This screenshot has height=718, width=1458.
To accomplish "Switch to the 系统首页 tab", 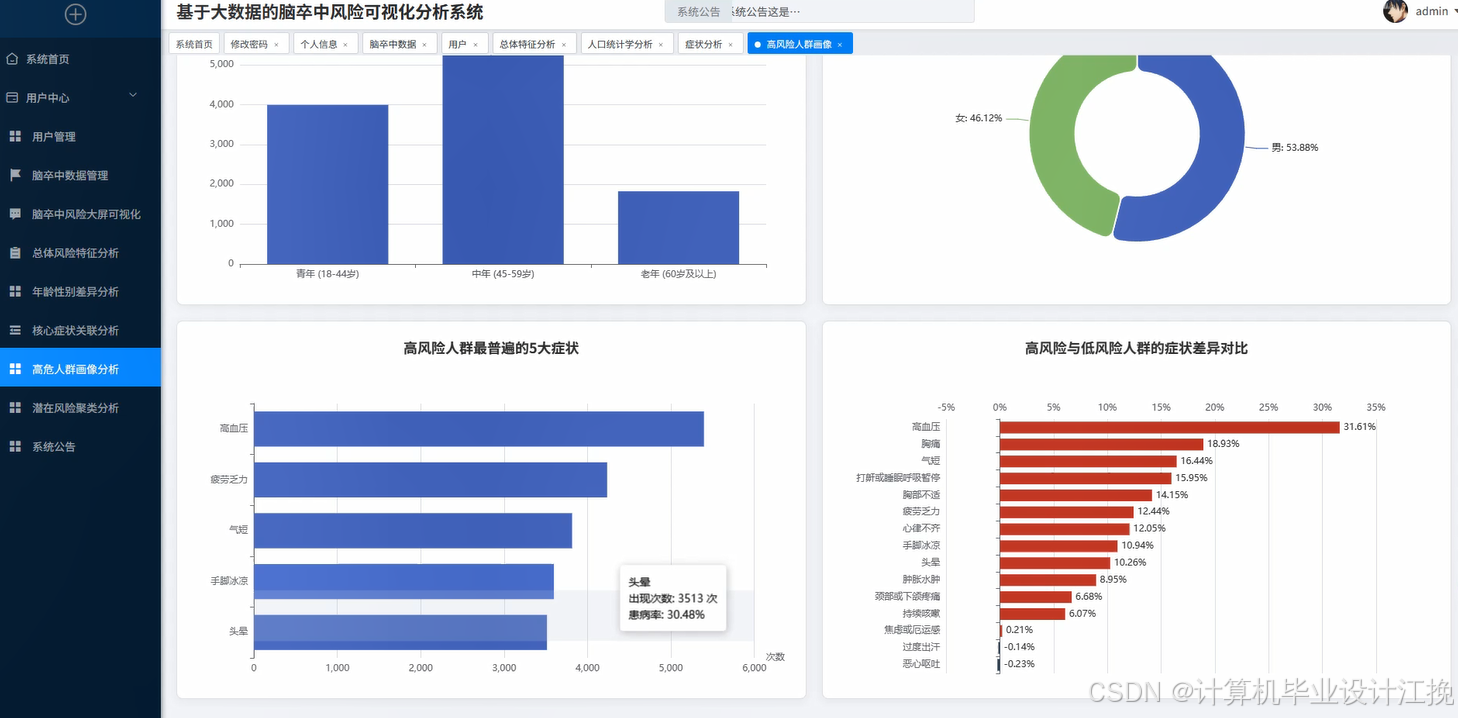I will pos(194,44).
